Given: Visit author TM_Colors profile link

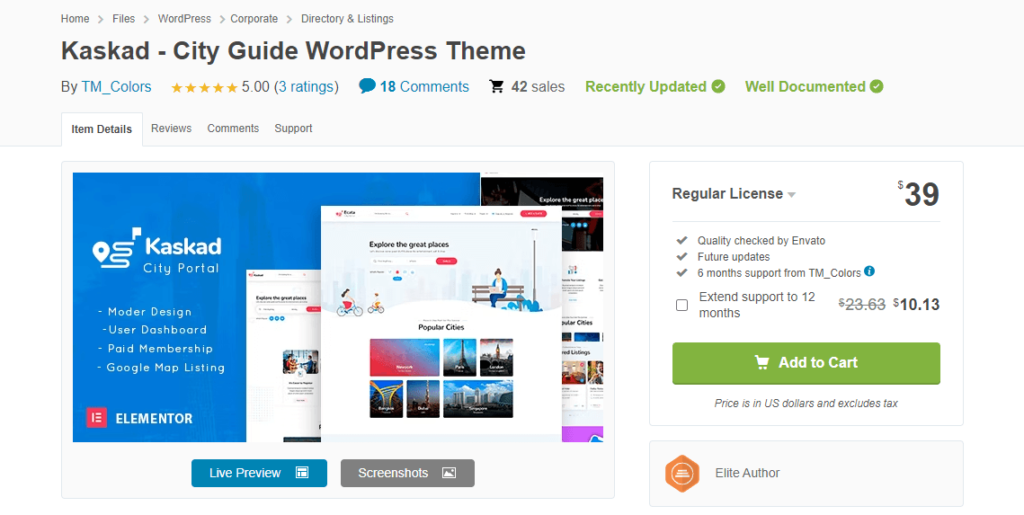Looking at the screenshot, I should pyautogui.click(x=116, y=87).
